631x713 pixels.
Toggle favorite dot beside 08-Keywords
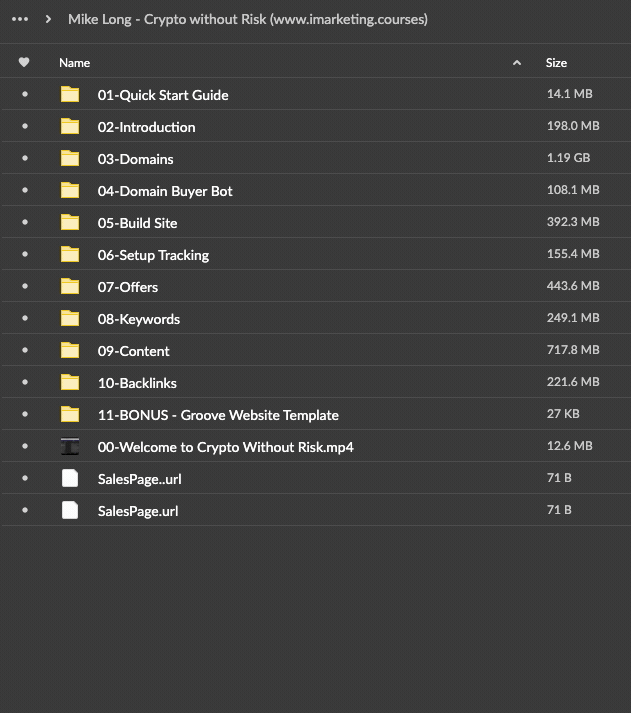[25, 318]
